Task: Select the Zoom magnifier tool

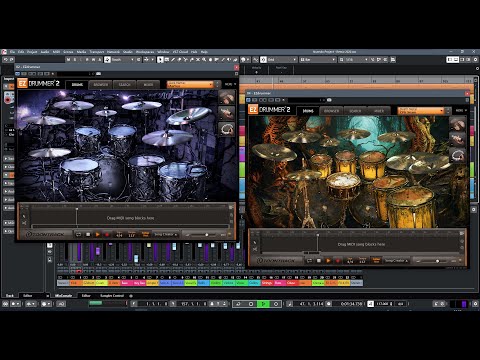Action: pos(204,60)
